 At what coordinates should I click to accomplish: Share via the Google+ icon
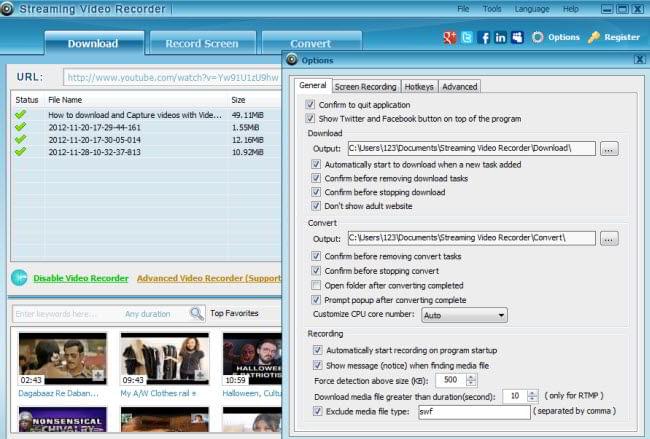point(450,38)
